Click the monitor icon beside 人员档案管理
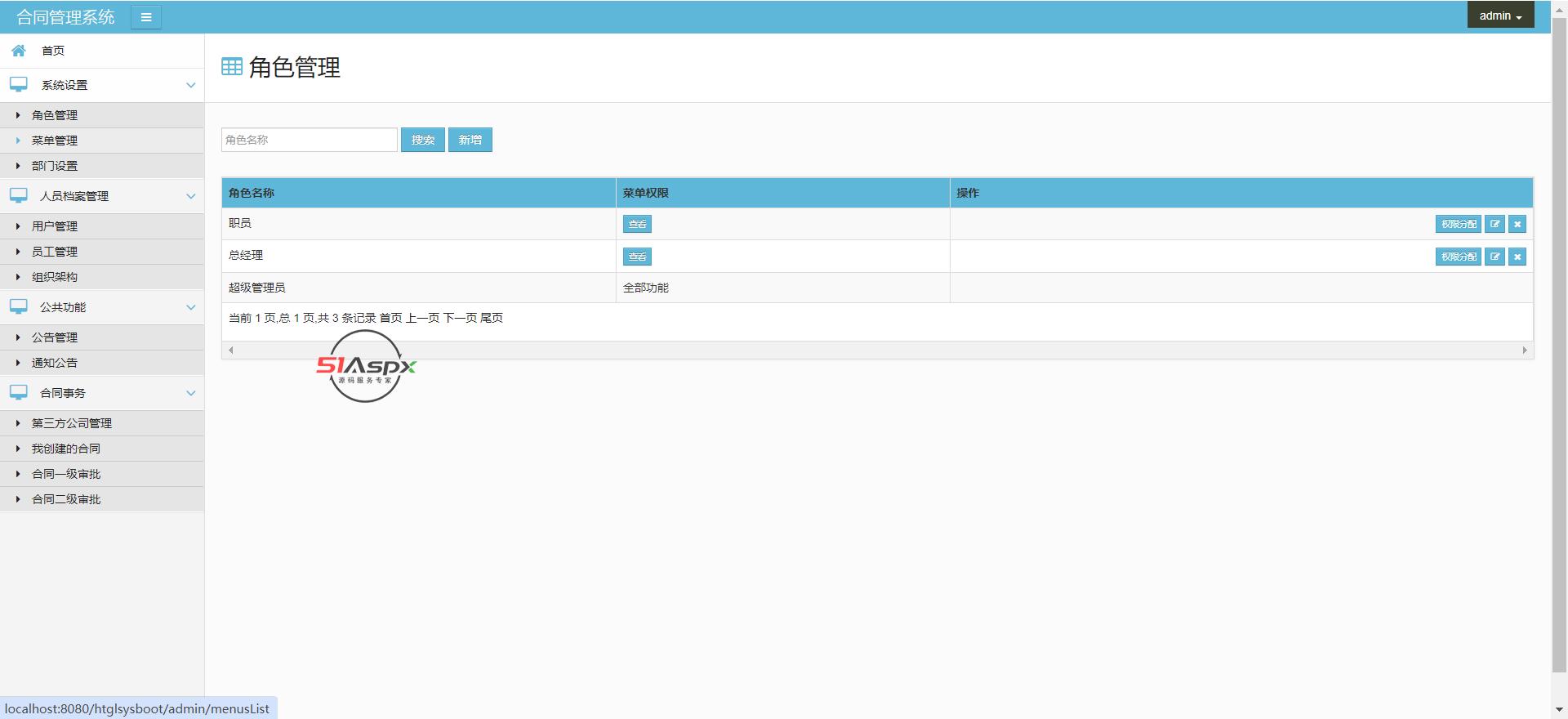The height and width of the screenshot is (719, 1568). (x=19, y=195)
